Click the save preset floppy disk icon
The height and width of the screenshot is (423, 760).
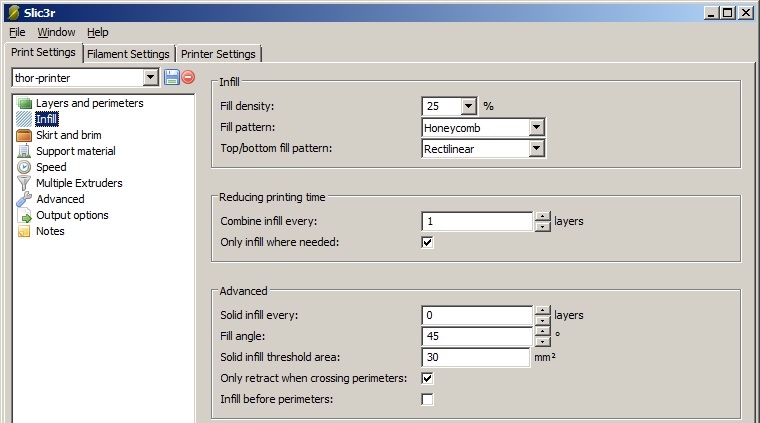(172, 78)
